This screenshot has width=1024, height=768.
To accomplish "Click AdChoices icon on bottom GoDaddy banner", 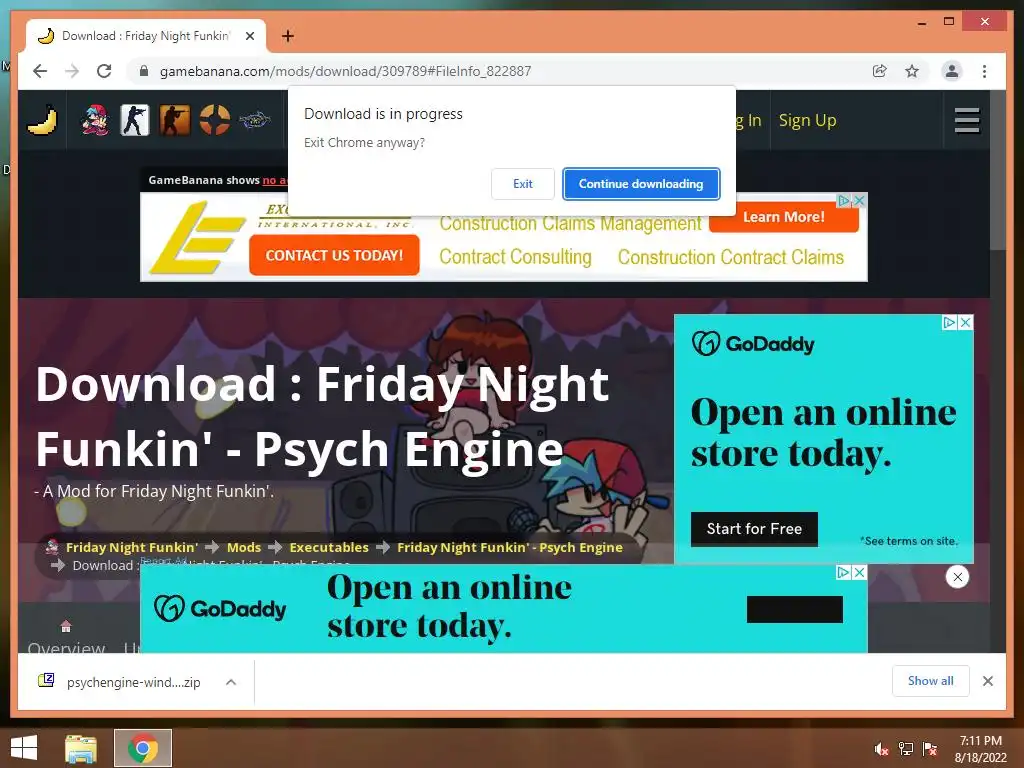I will click(844, 572).
